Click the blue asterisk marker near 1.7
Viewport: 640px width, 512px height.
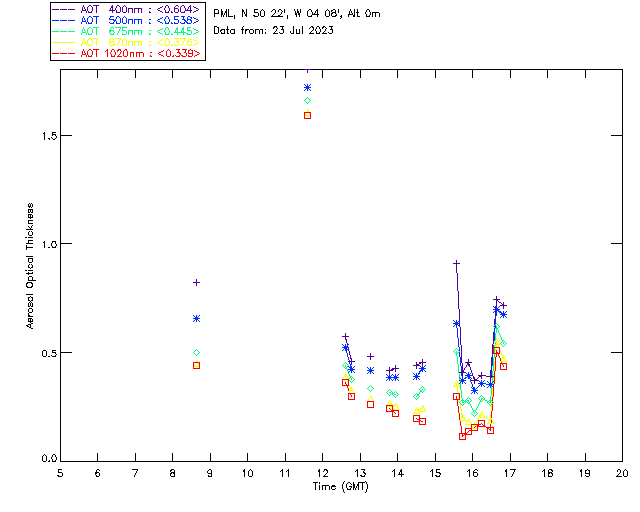[x=307, y=87]
